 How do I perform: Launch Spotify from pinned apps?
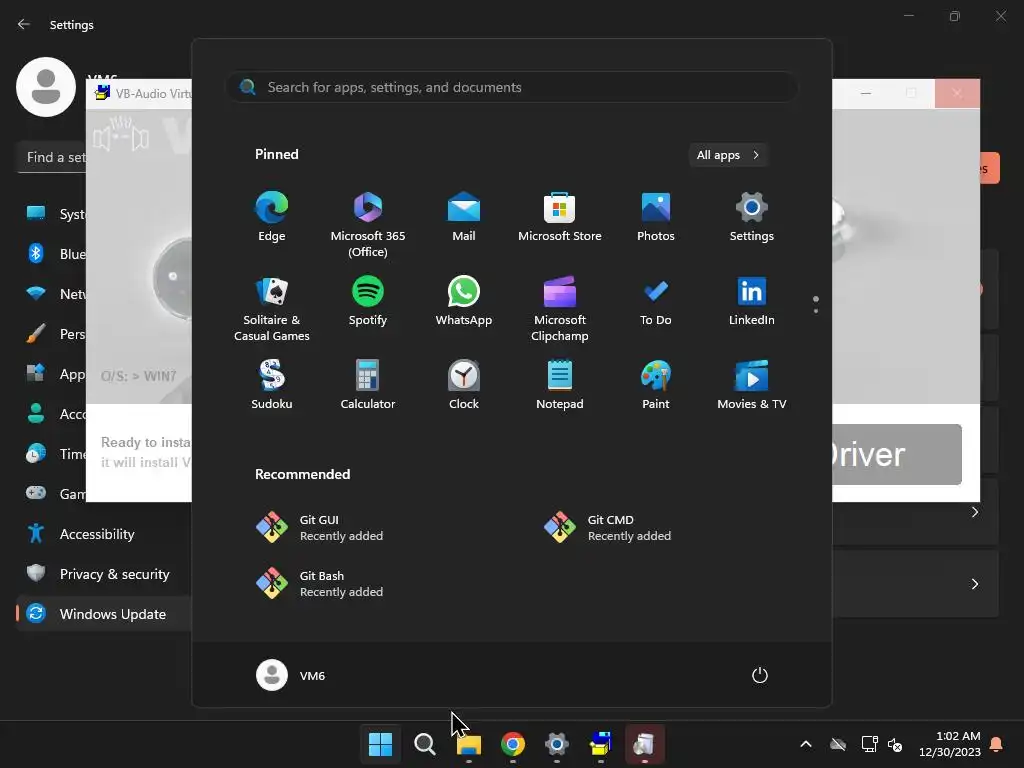pyautogui.click(x=368, y=301)
